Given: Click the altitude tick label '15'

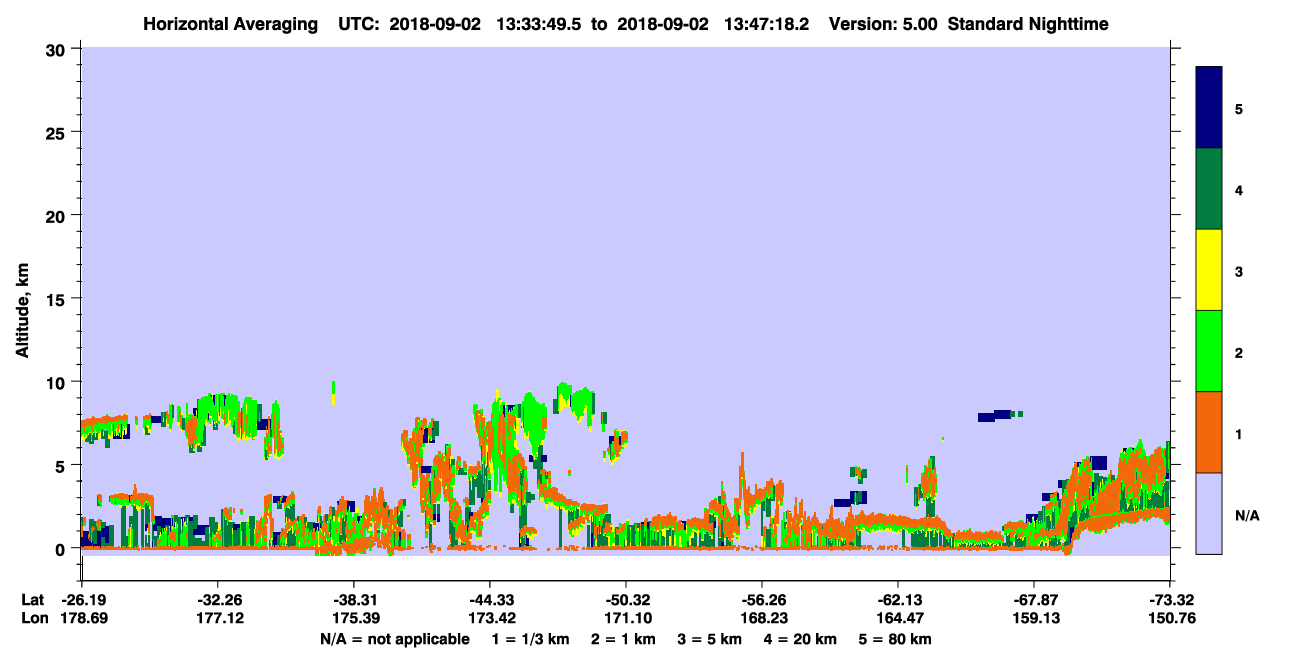Looking at the screenshot, I should tap(58, 299).
